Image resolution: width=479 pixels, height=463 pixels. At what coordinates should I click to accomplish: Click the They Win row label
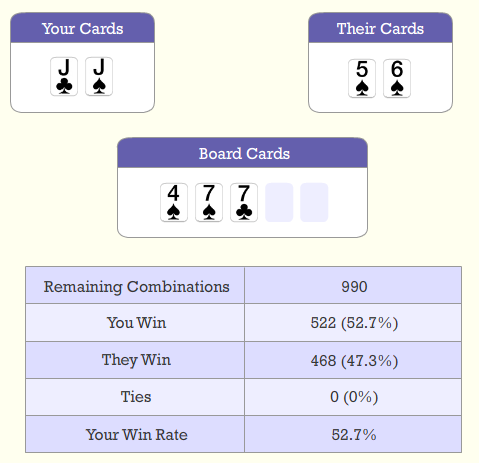136,360
